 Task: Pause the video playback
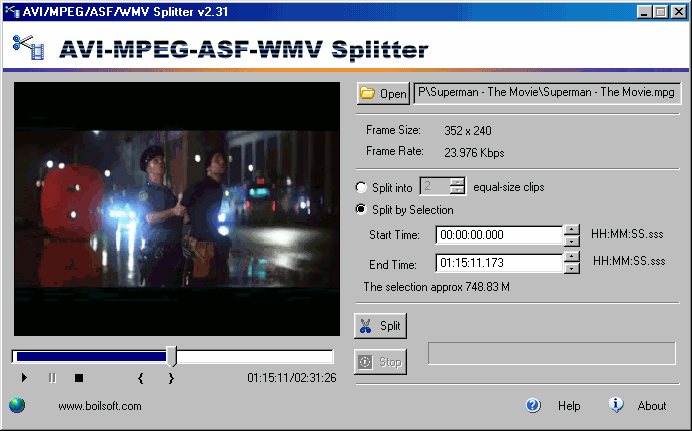(52, 378)
